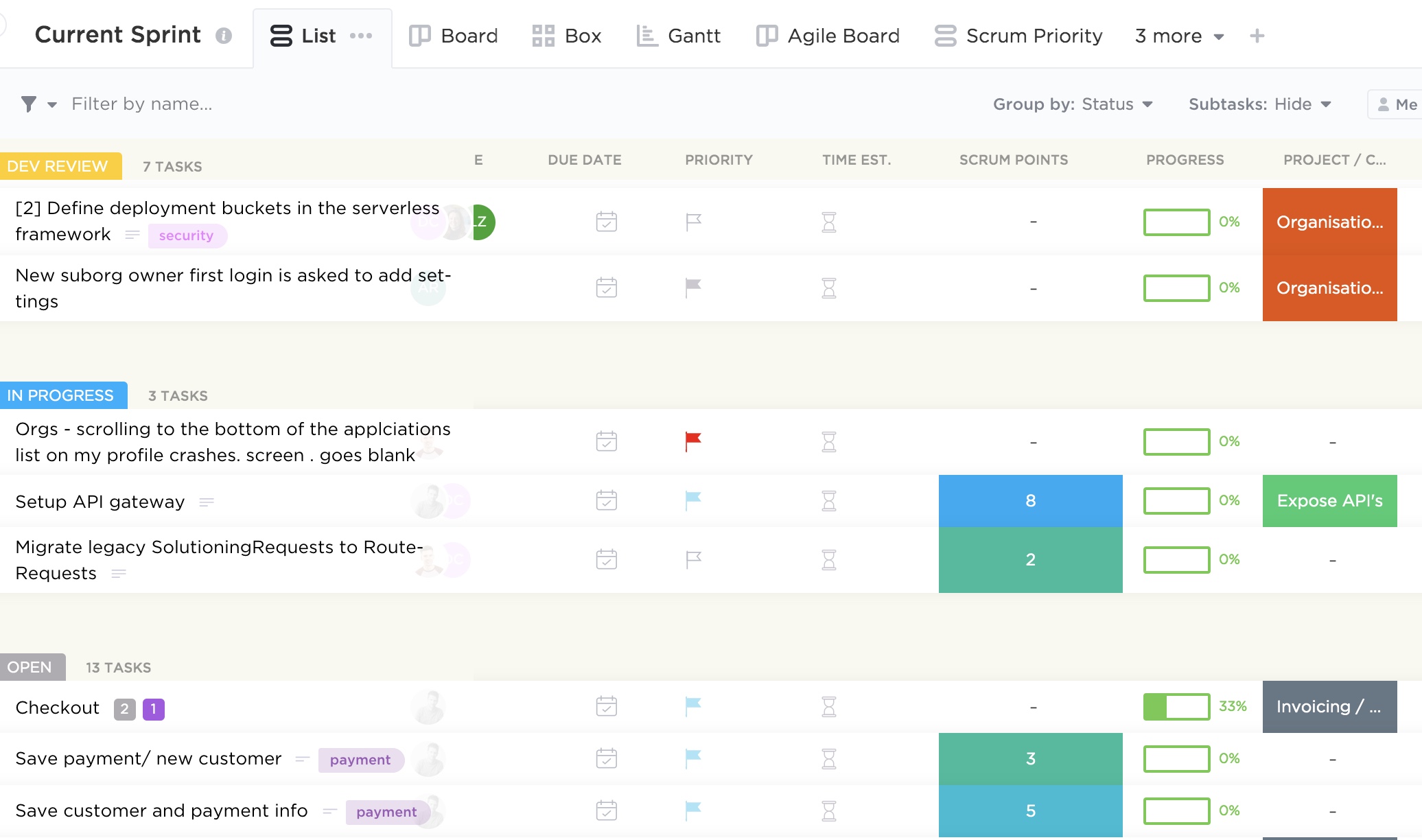Expand the 3 more views dropdown

click(x=1179, y=36)
